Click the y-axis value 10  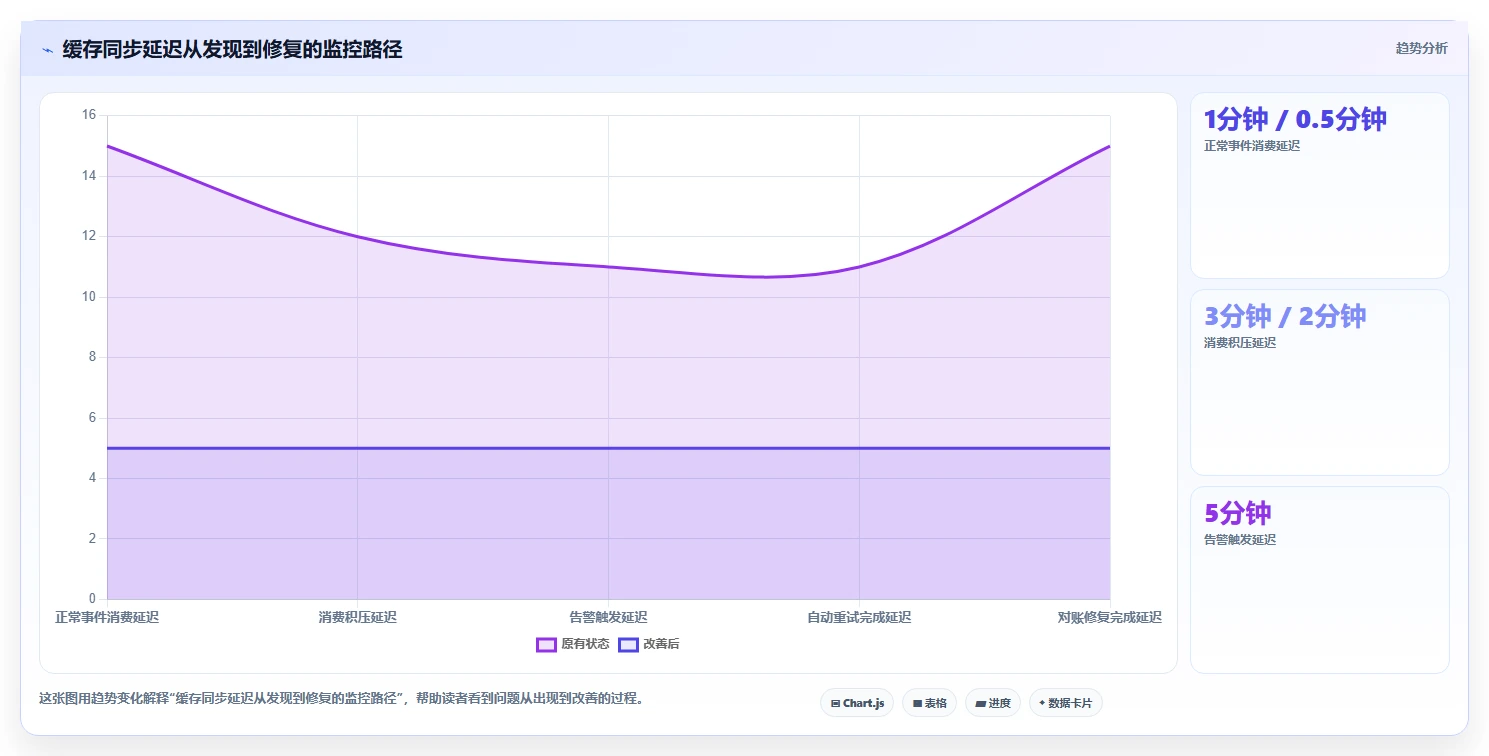(88, 297)
